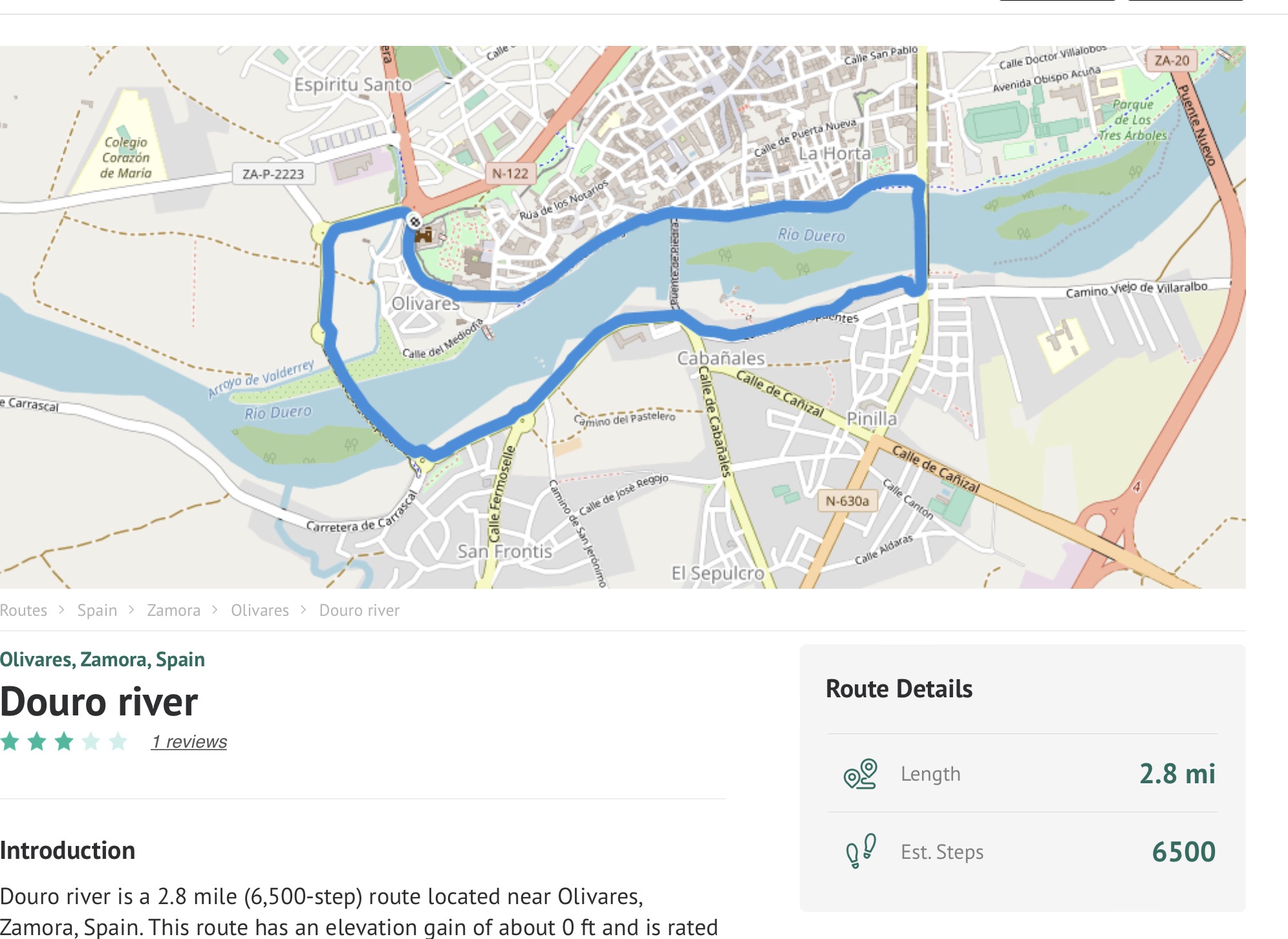Screen dimensions: 1288x939
Task: Click the ZA-P-2223 road label
Action: click(273, 174)
